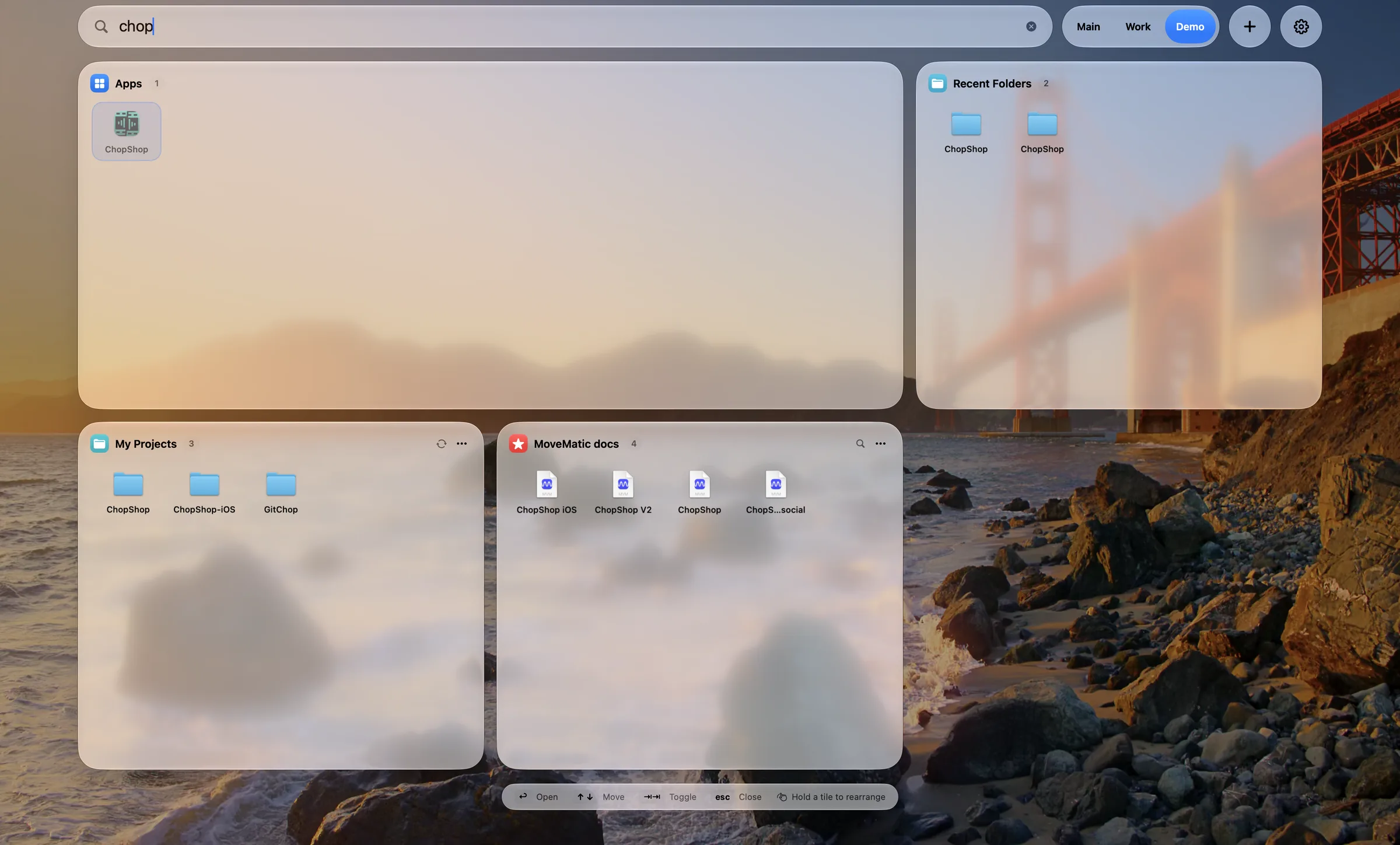Open MoveMatic docs more options menu
Image resolution: width=1400 pixels, height=845 pixels.
point(880,444)
